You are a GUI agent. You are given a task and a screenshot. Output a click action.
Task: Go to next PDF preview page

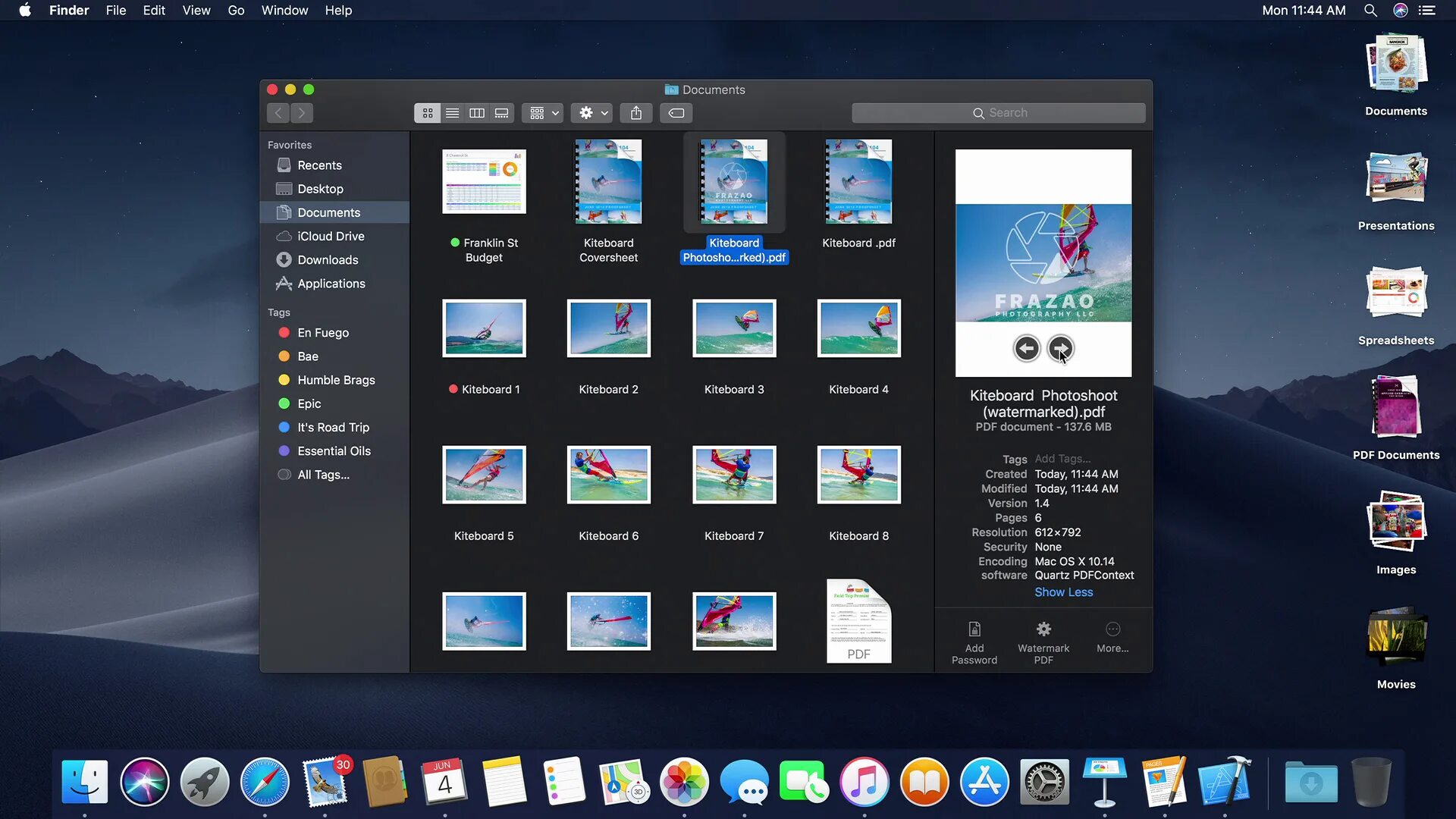coord(1060,348)
